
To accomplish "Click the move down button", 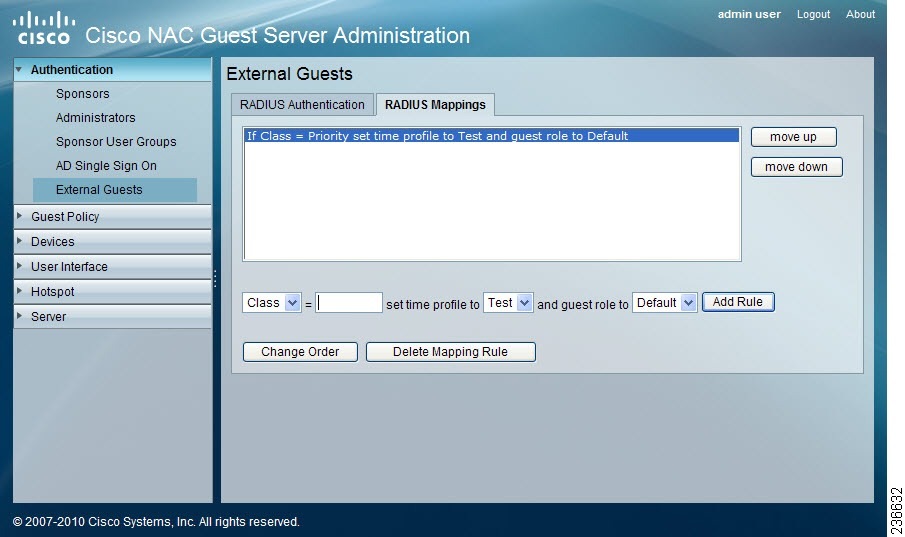I will pos(796,167).
